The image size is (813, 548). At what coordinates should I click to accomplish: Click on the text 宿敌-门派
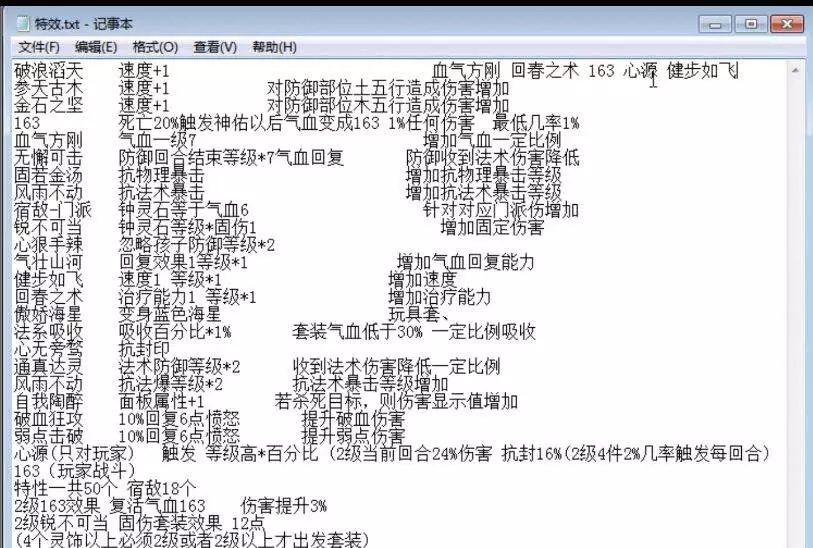tap(52, 210)
